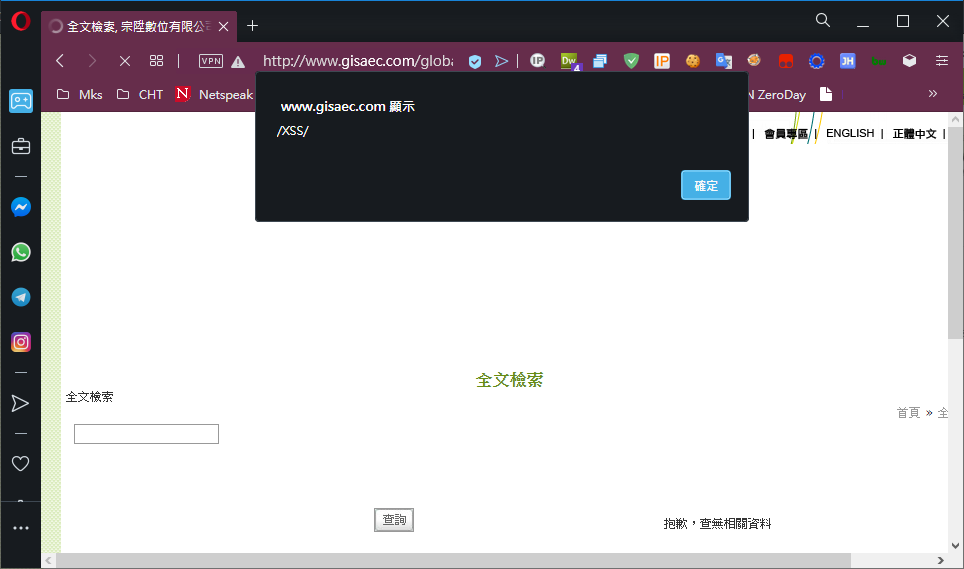Click the security warning triangle icon
Screen dimensions: 964x569
coord(239,61)
